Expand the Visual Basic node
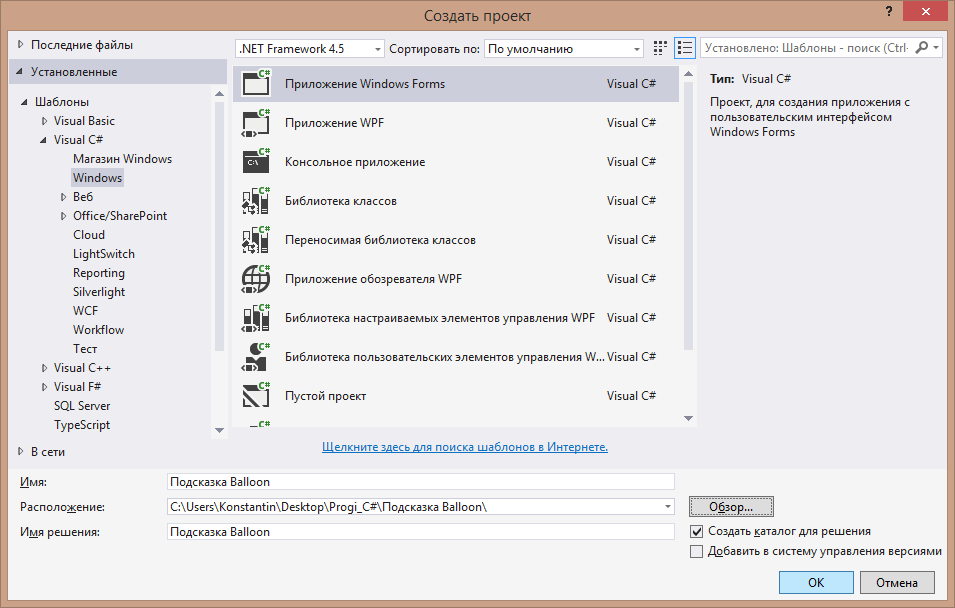The image size is (955, 608). [x=44, y=121]
